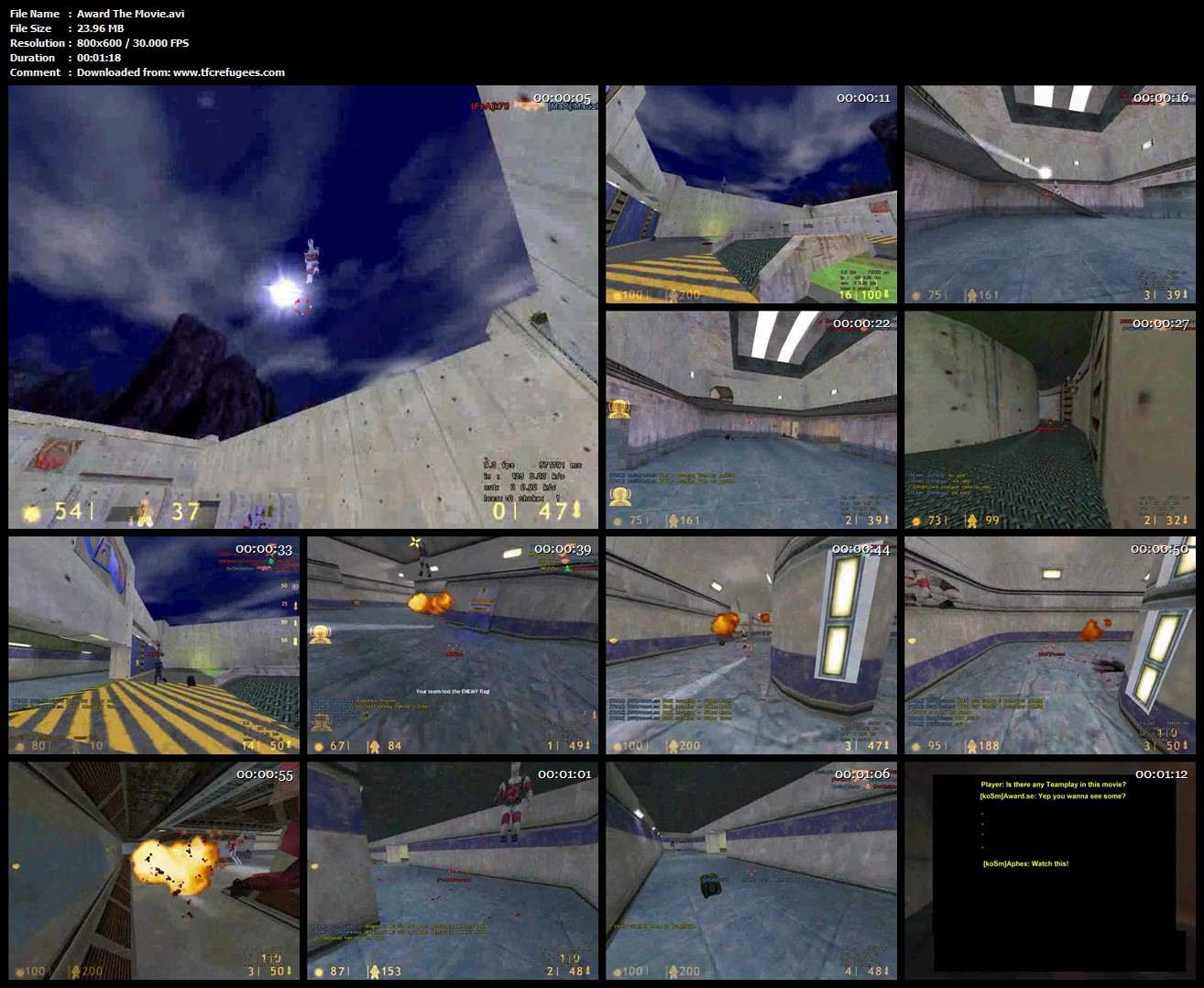Select the 00:00:33 yellow-striped floor thumbnail
Viewport: 1204px width, 988px height.
click(x=154, y=645)
